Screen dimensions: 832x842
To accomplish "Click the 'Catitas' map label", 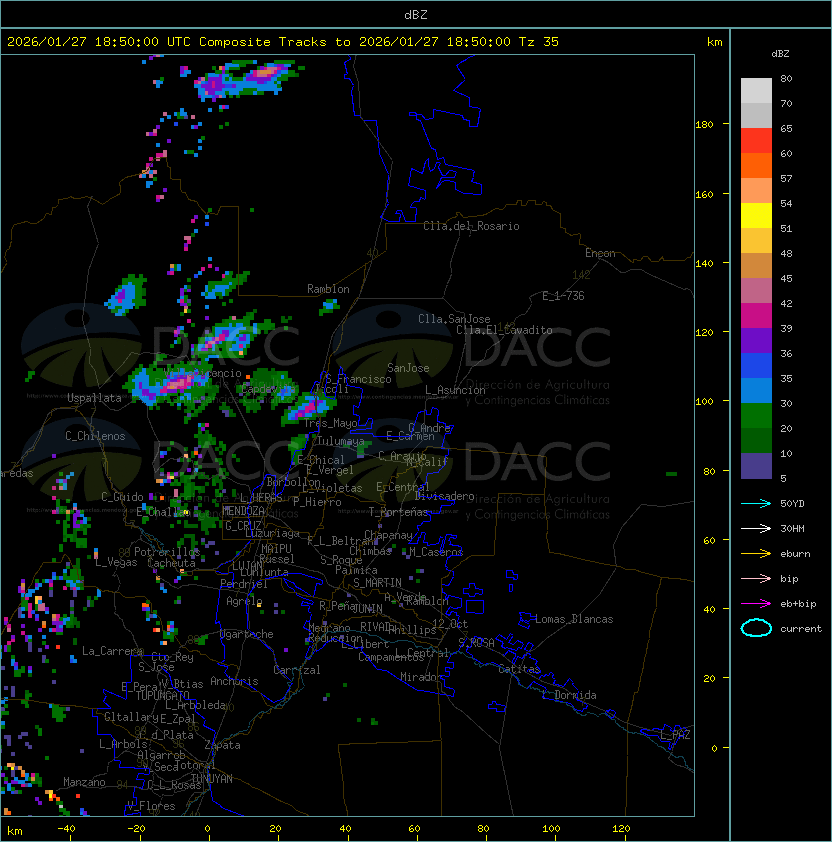I will pos(519,669).
